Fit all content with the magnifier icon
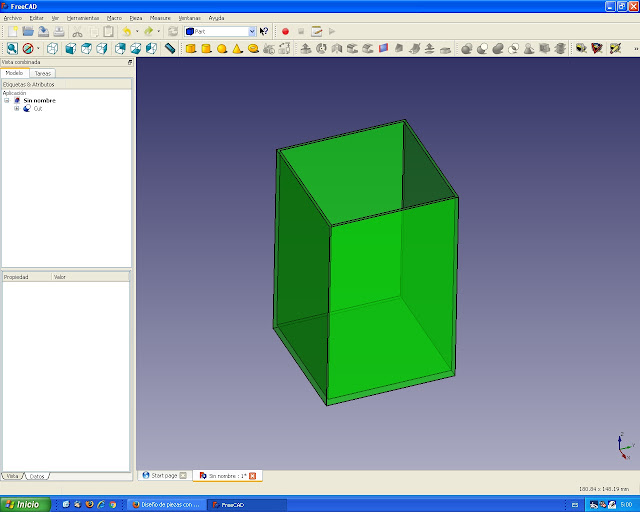This screenshot has width=640, height=512. pos(12,49)
